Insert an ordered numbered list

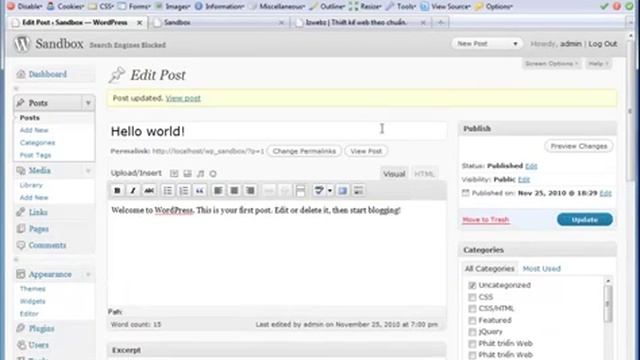tap(184, 191)
